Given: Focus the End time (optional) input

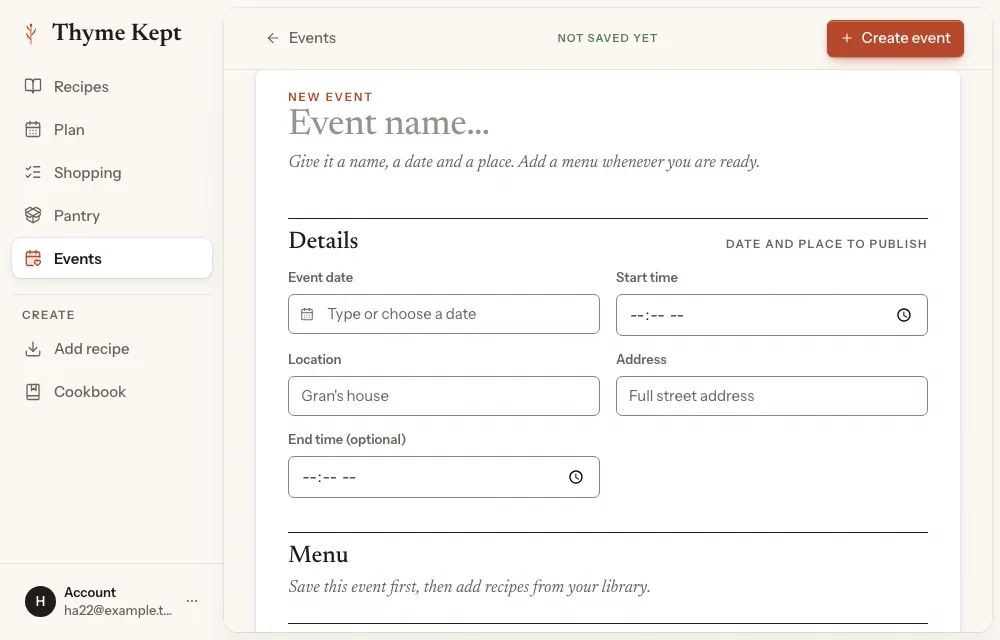Looking at the screenshot, I should click(x=444, y=477).
